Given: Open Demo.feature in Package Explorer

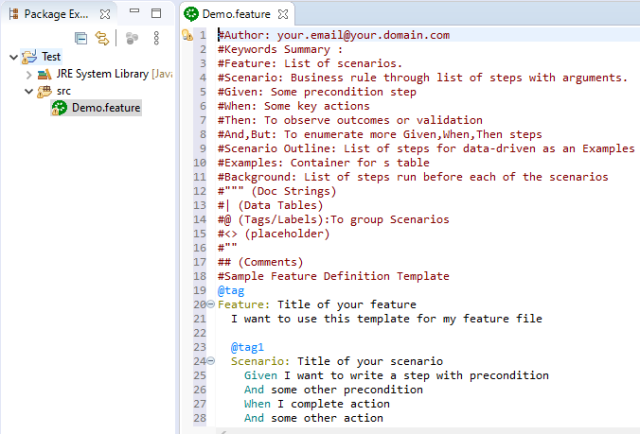Looking at the screenshot, I should 106,108.
